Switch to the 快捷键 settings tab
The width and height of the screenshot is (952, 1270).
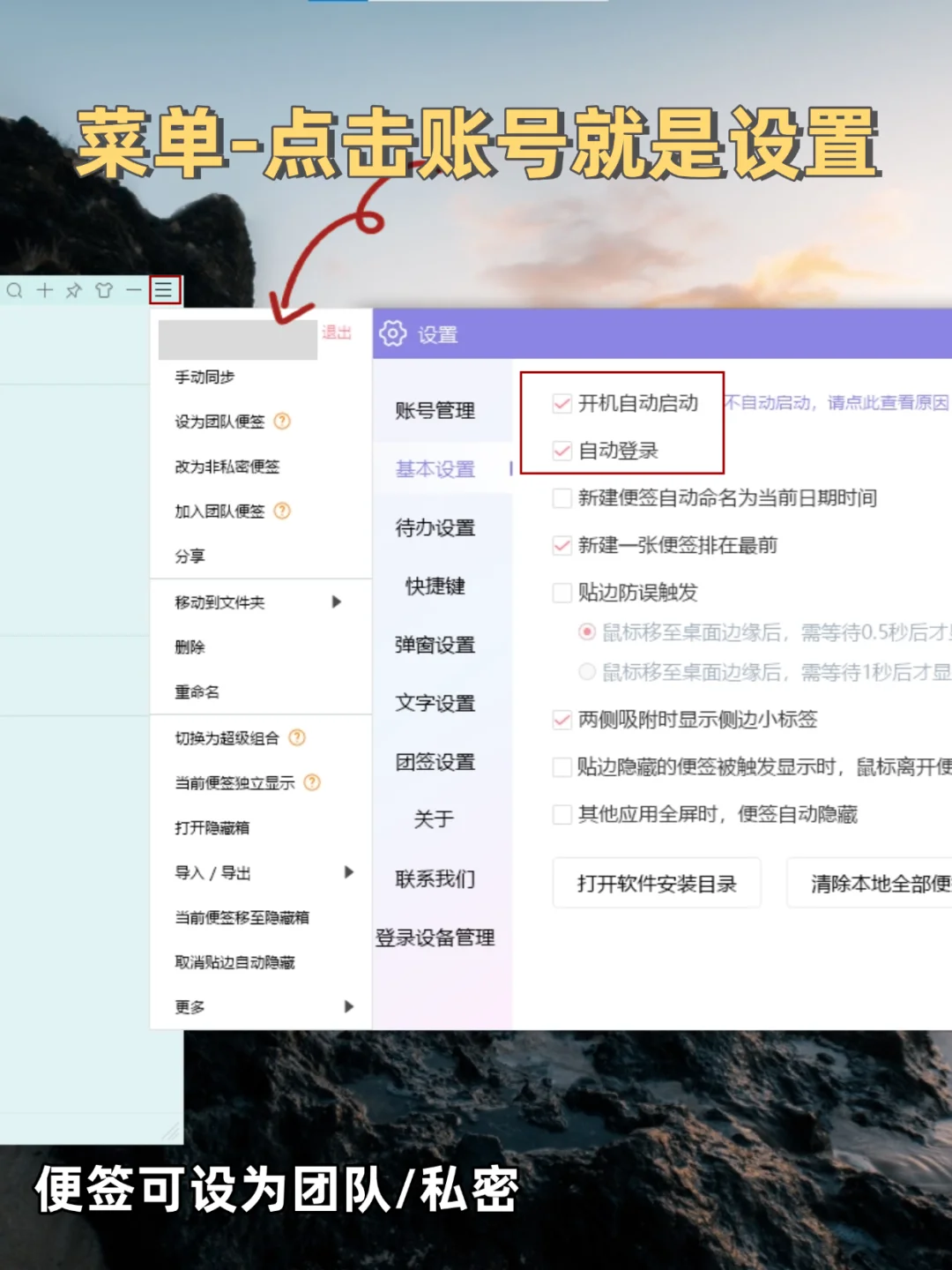(x=435, y=586)
